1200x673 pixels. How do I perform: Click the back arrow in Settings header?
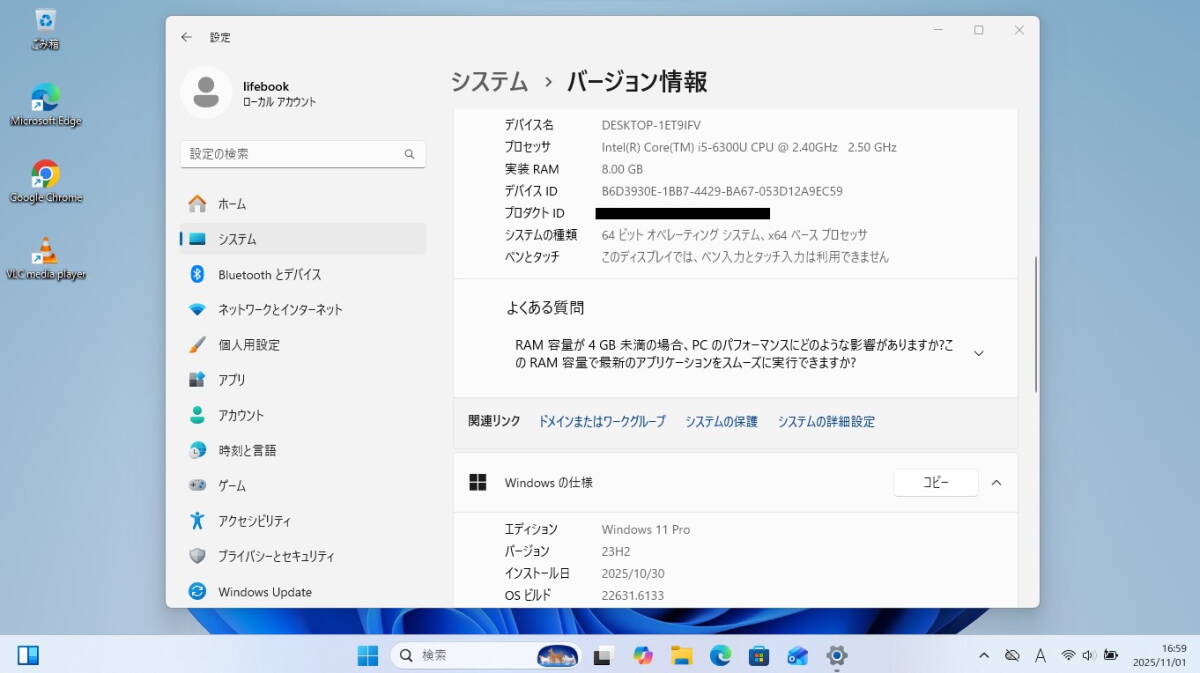(x=186, y=37)
